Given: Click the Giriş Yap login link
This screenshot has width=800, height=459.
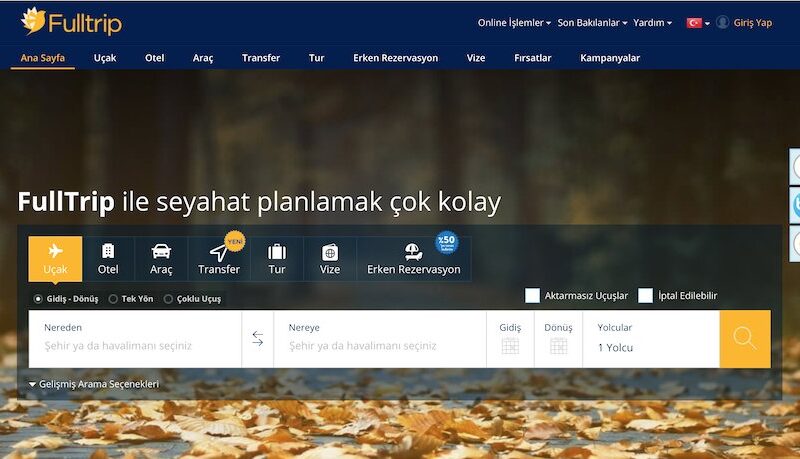Looking at the screenshot, I should (x=753, y=22).
